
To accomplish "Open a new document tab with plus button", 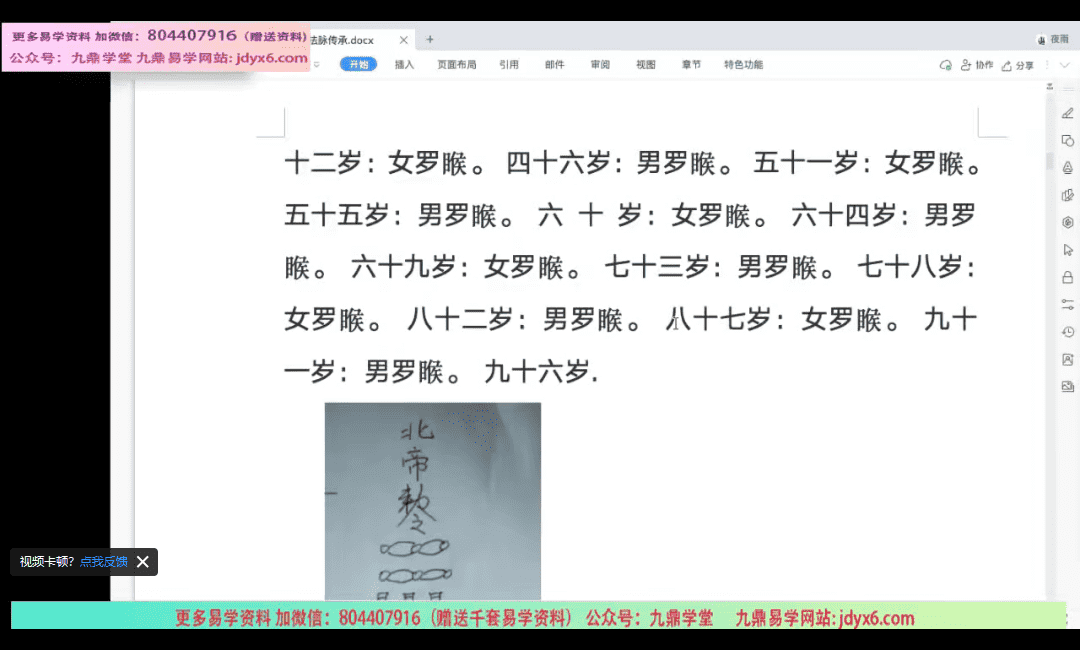I will coord(430,40).
